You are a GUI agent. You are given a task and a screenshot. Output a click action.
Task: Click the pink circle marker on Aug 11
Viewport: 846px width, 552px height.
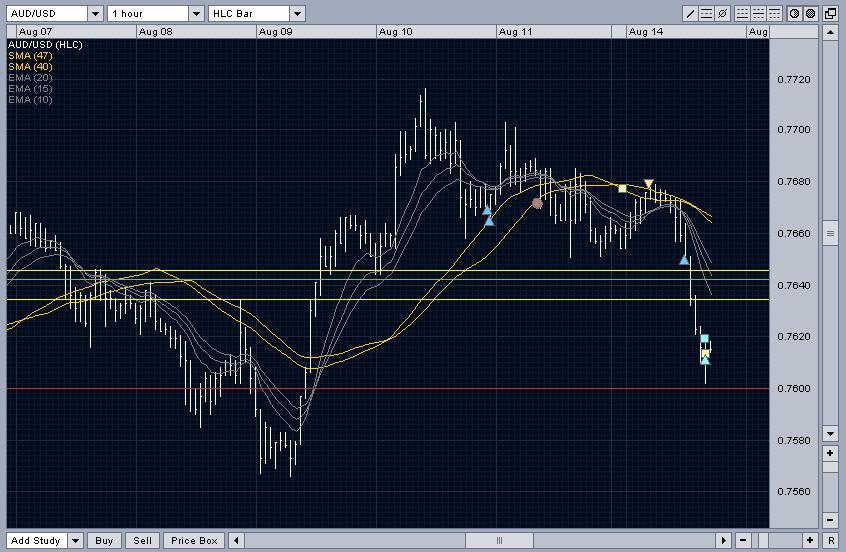point(537,203)
